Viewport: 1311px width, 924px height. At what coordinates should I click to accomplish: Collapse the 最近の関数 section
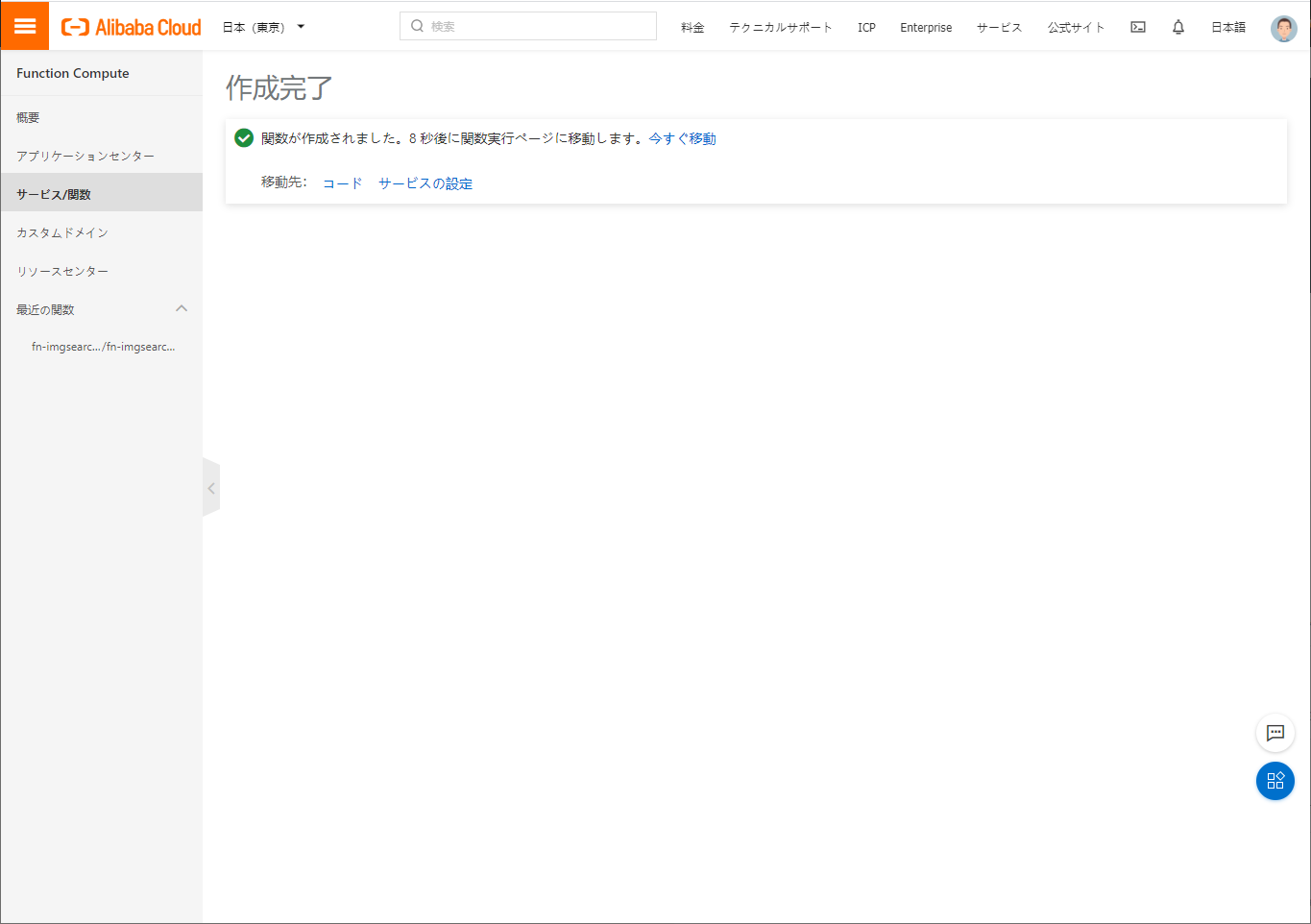[x=182, y=308]
